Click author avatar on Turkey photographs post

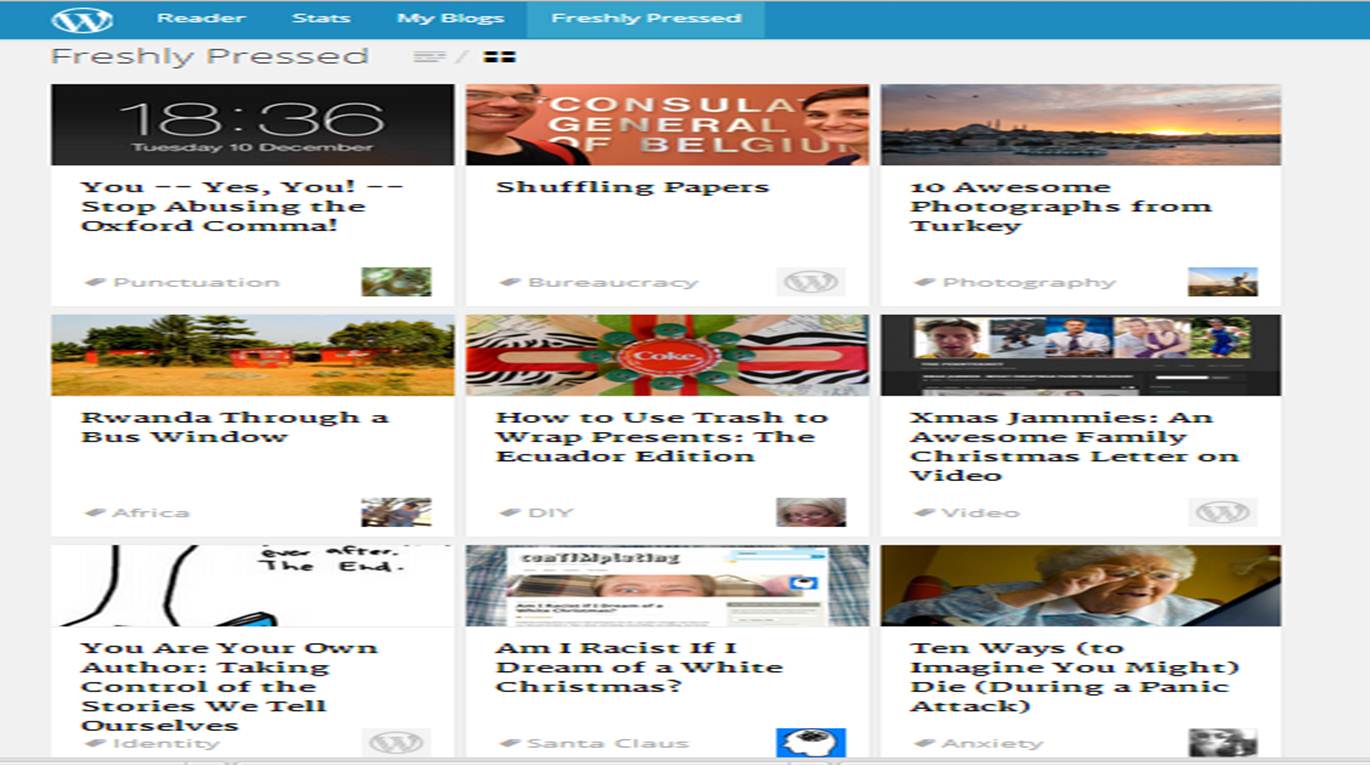pyautogui.click(x=1222, y=282)
